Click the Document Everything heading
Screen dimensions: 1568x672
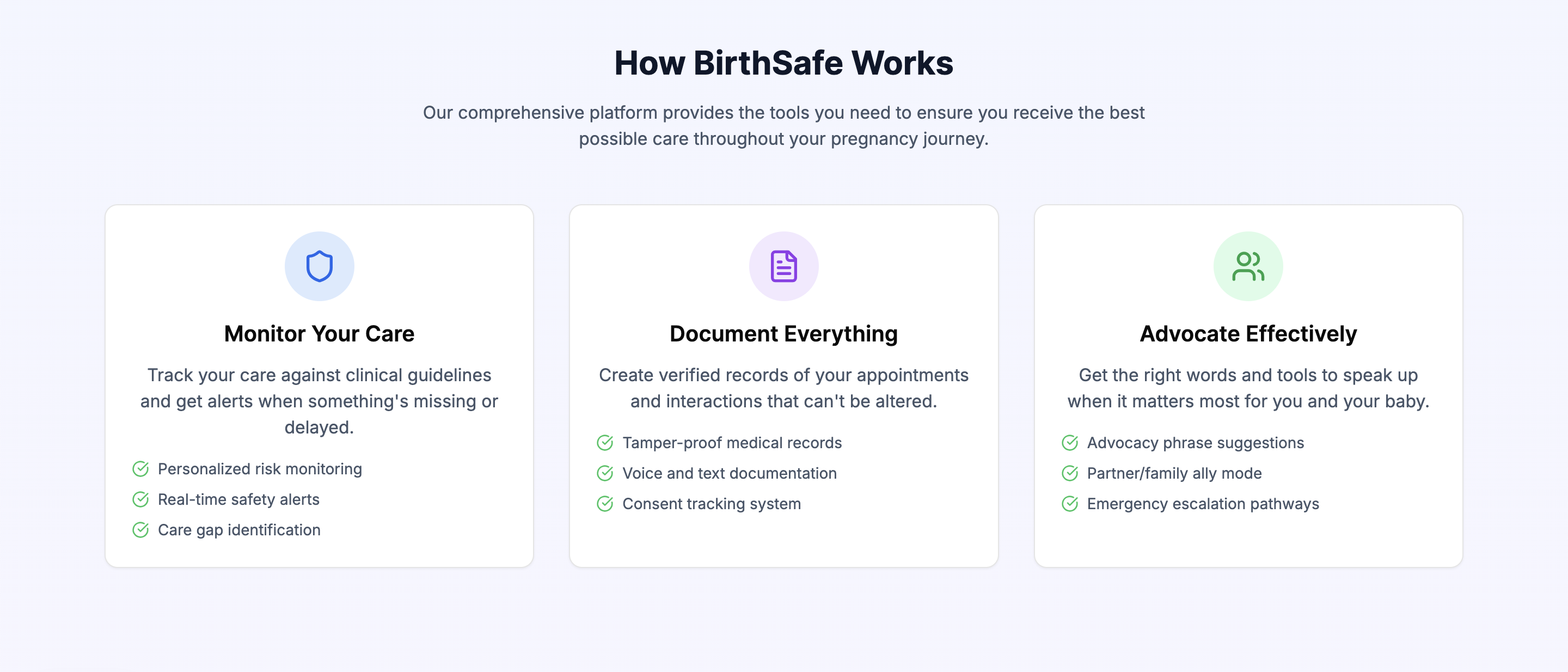click(783, 334)
